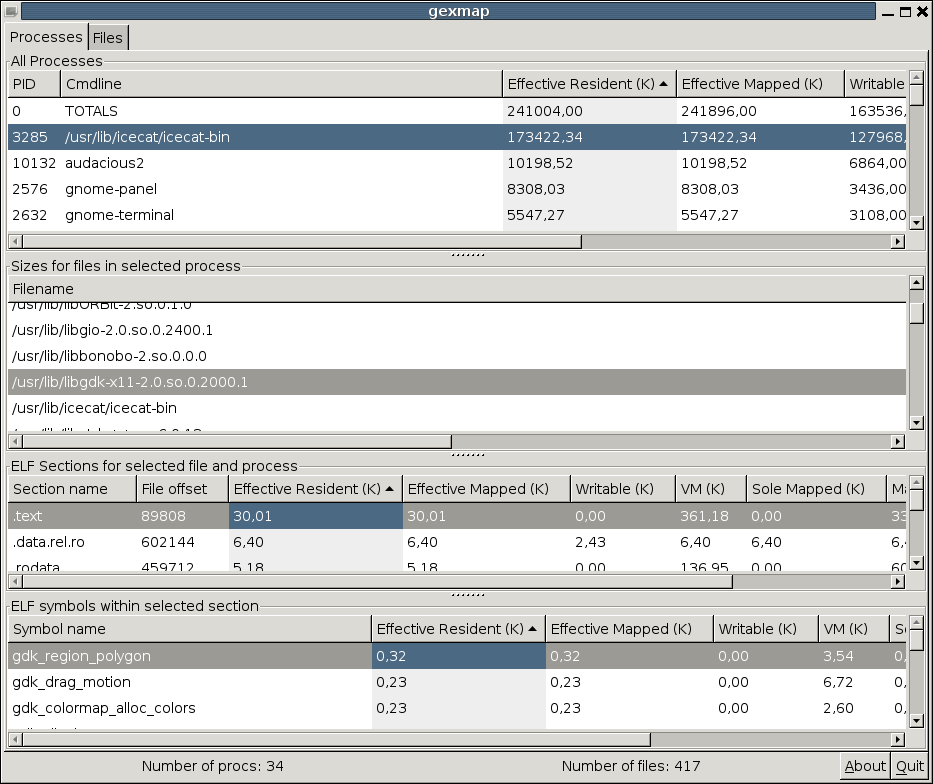
Task: Click right arrow of file sizes horizontal scrollbar
Action: pos(898,441)
